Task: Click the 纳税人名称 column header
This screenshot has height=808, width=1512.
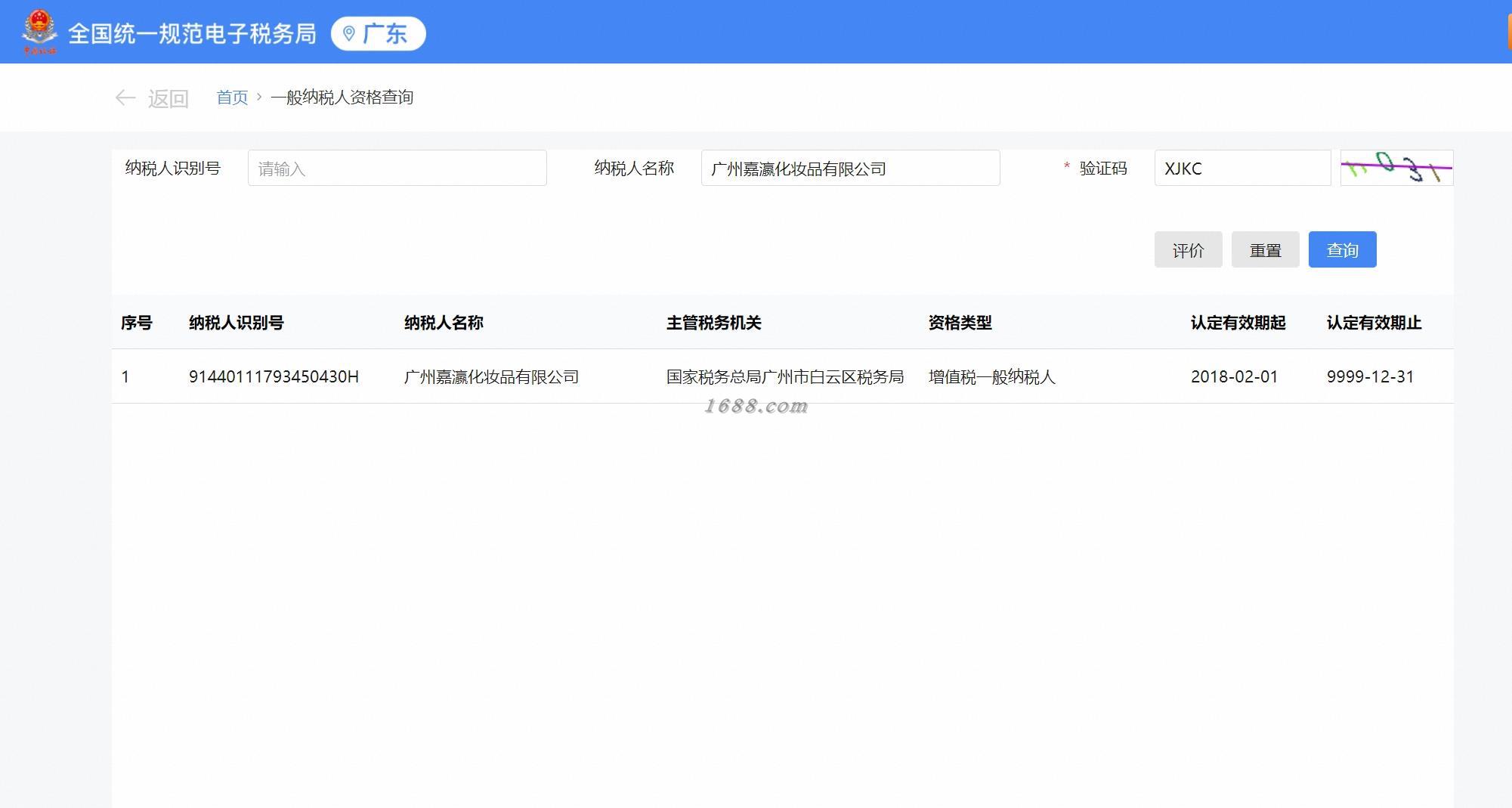Action: [x=444, y=323]
